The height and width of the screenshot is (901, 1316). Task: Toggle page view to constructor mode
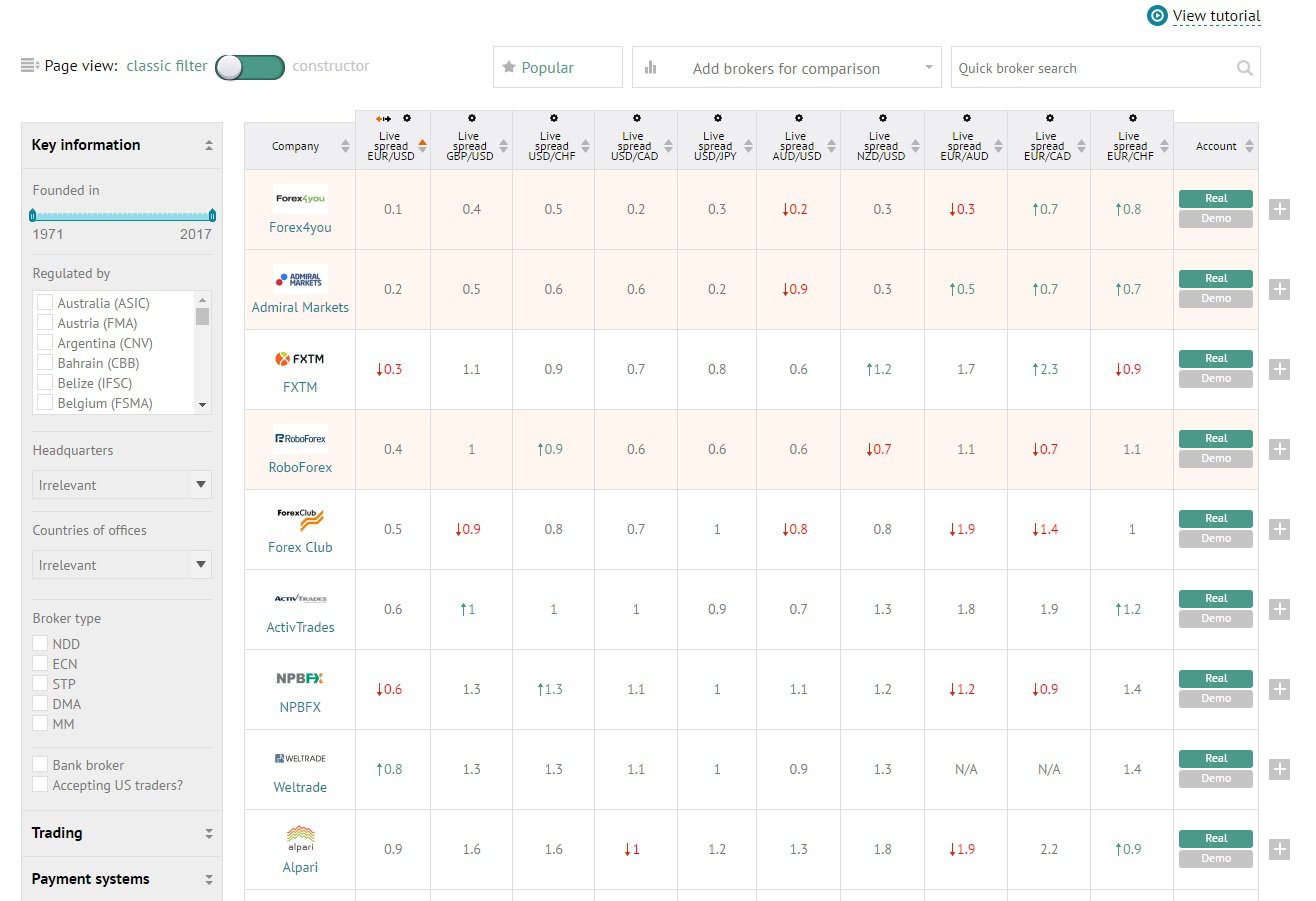(250, 67)
